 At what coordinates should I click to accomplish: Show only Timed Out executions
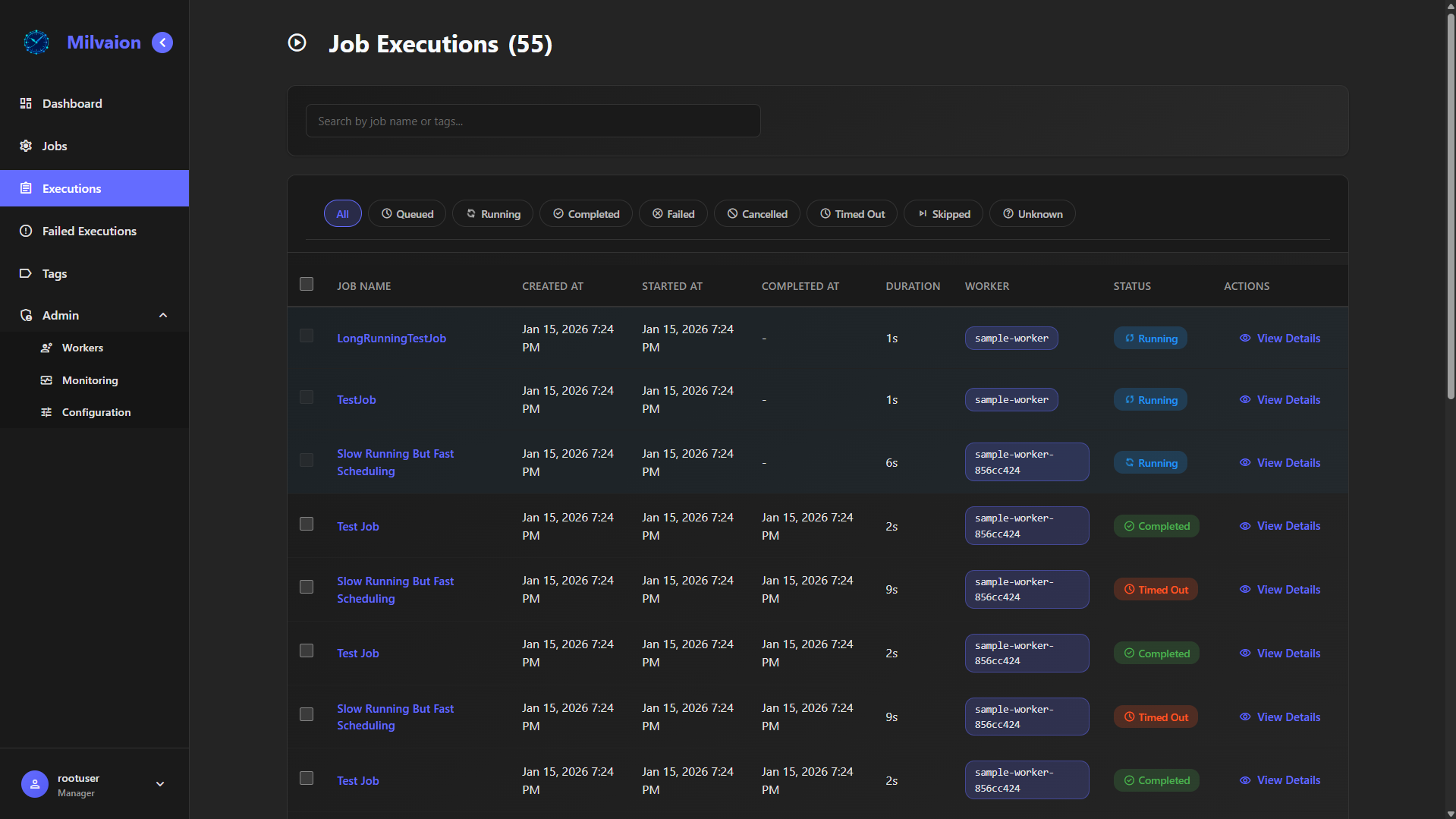851,214
